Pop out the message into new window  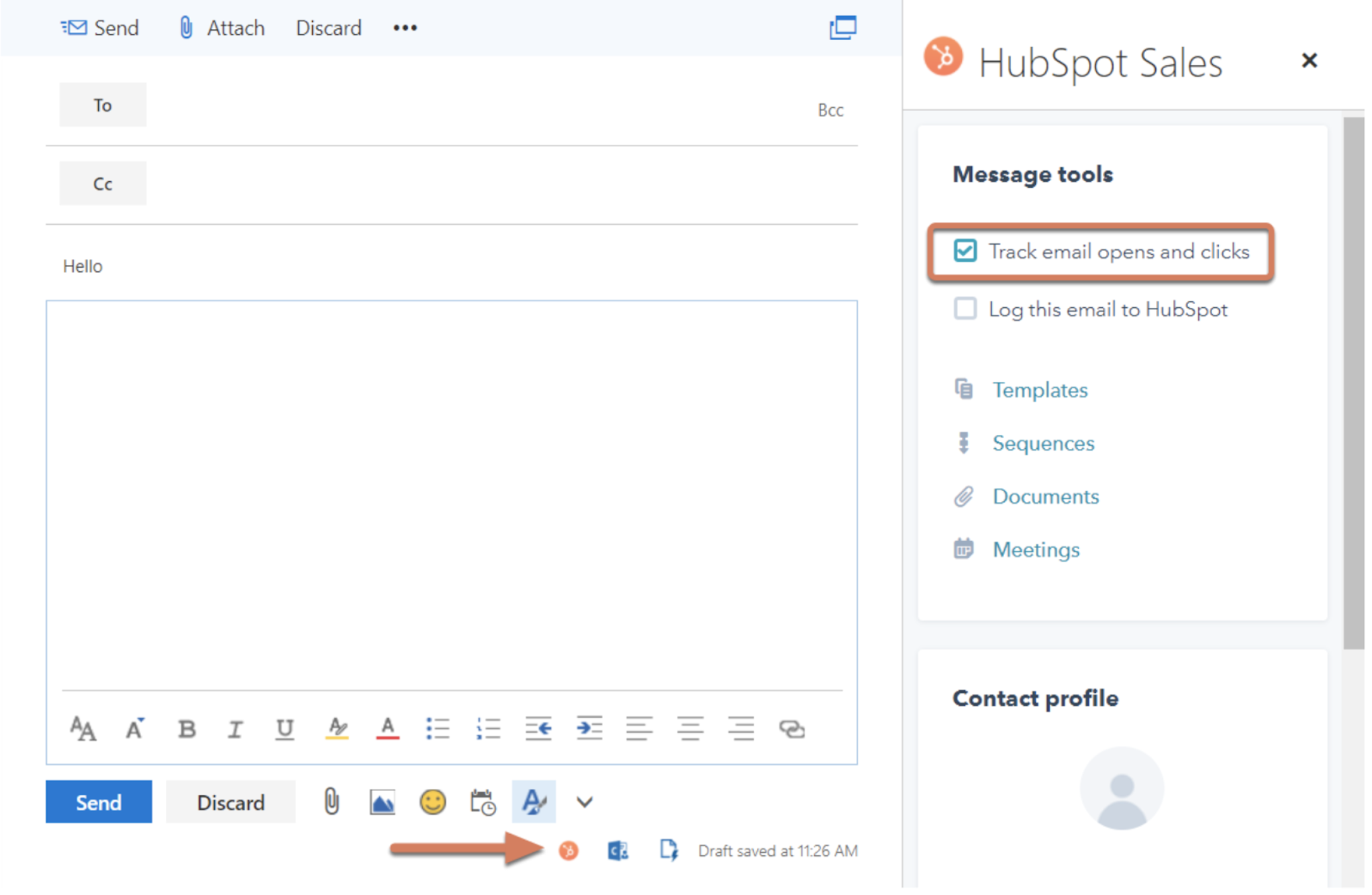point(842,28)
